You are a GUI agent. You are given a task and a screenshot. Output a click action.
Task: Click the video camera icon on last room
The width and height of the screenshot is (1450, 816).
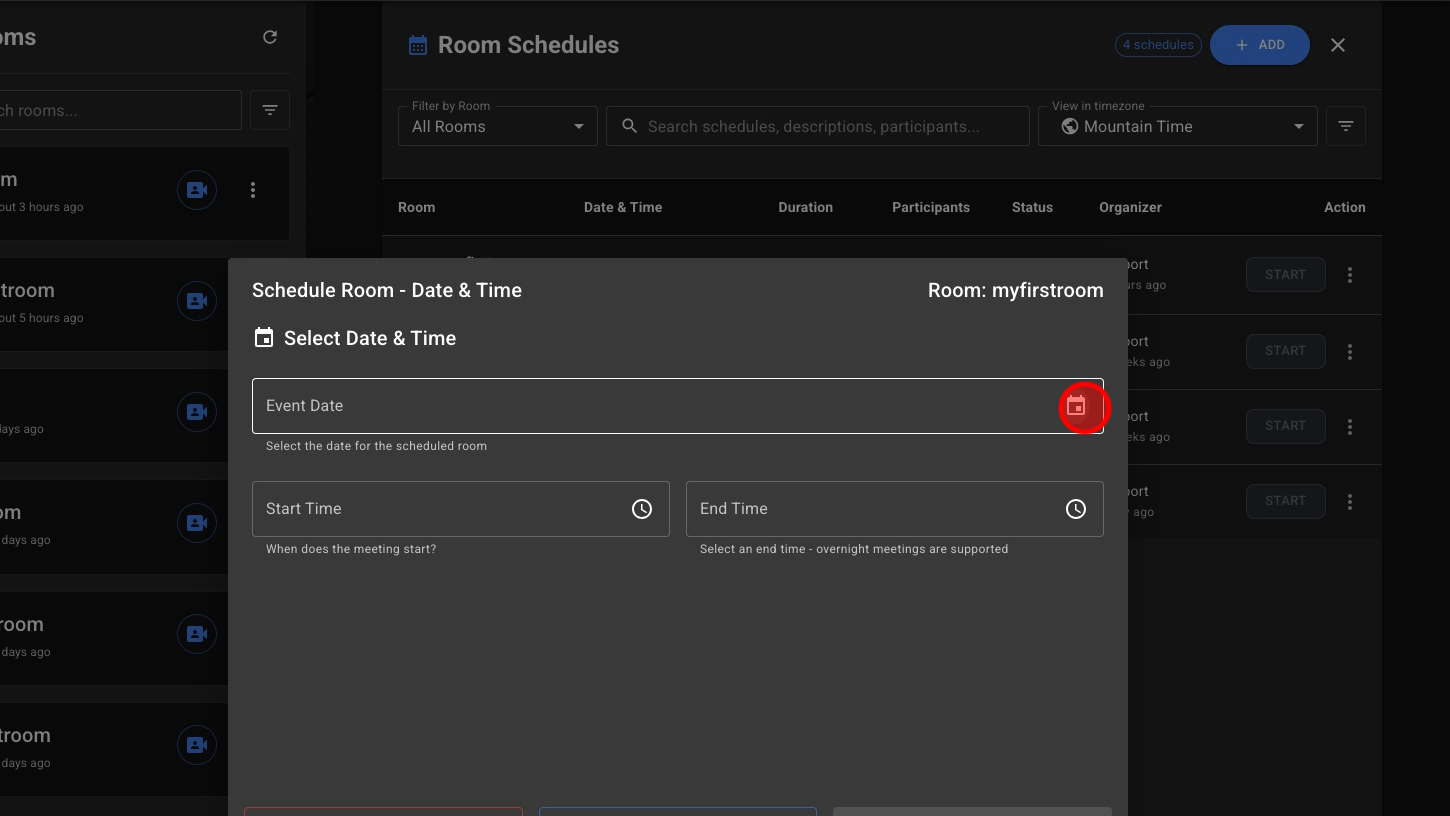click(197, 745)
